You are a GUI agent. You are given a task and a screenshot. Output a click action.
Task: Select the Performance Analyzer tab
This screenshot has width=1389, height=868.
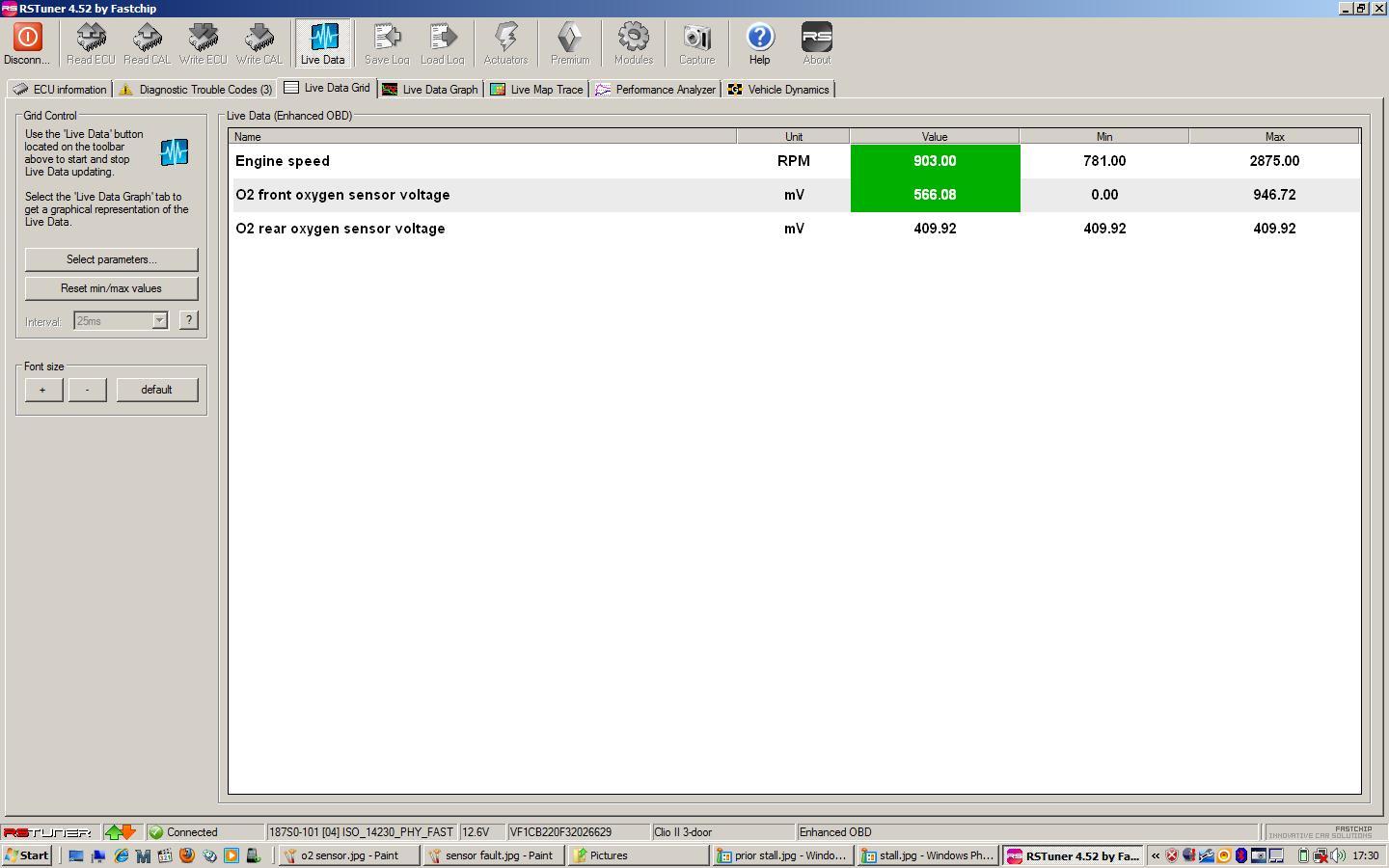(x=656, y=90)
